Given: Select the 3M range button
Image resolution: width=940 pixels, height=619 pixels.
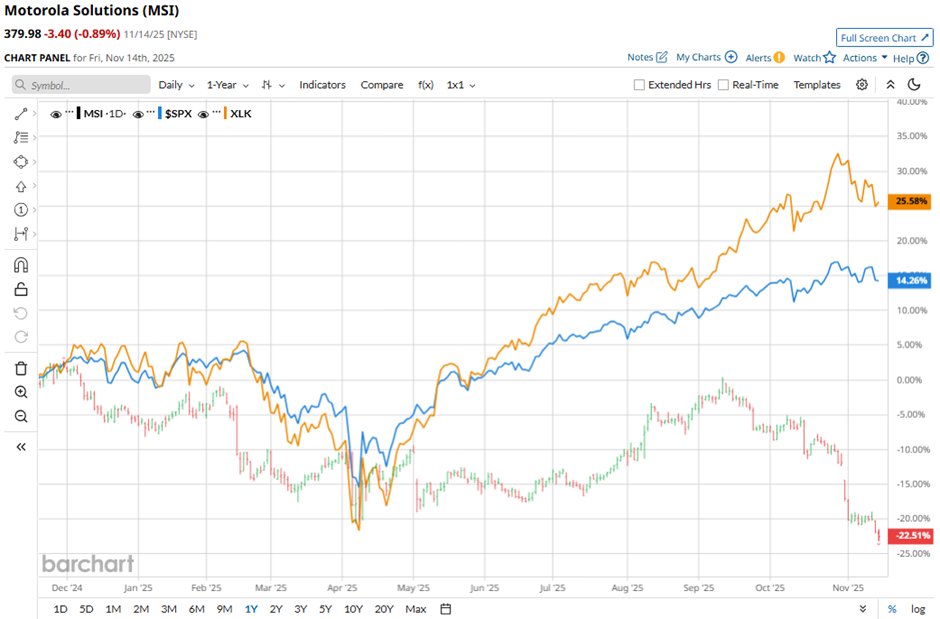Looking at the screenshot, I should 169,609.
